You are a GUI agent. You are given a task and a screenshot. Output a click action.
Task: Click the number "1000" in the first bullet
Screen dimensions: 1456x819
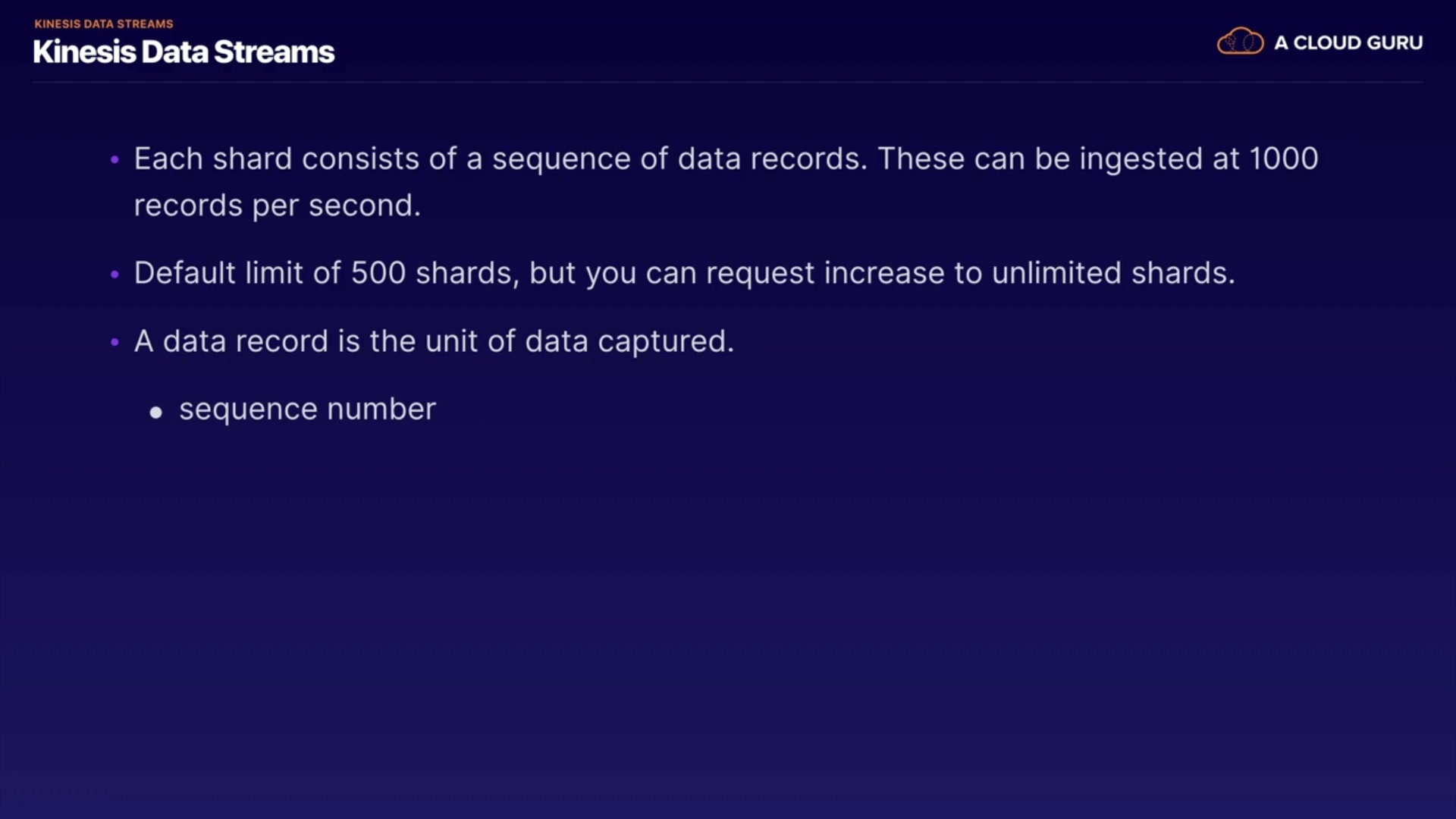tap(1283, 159)
